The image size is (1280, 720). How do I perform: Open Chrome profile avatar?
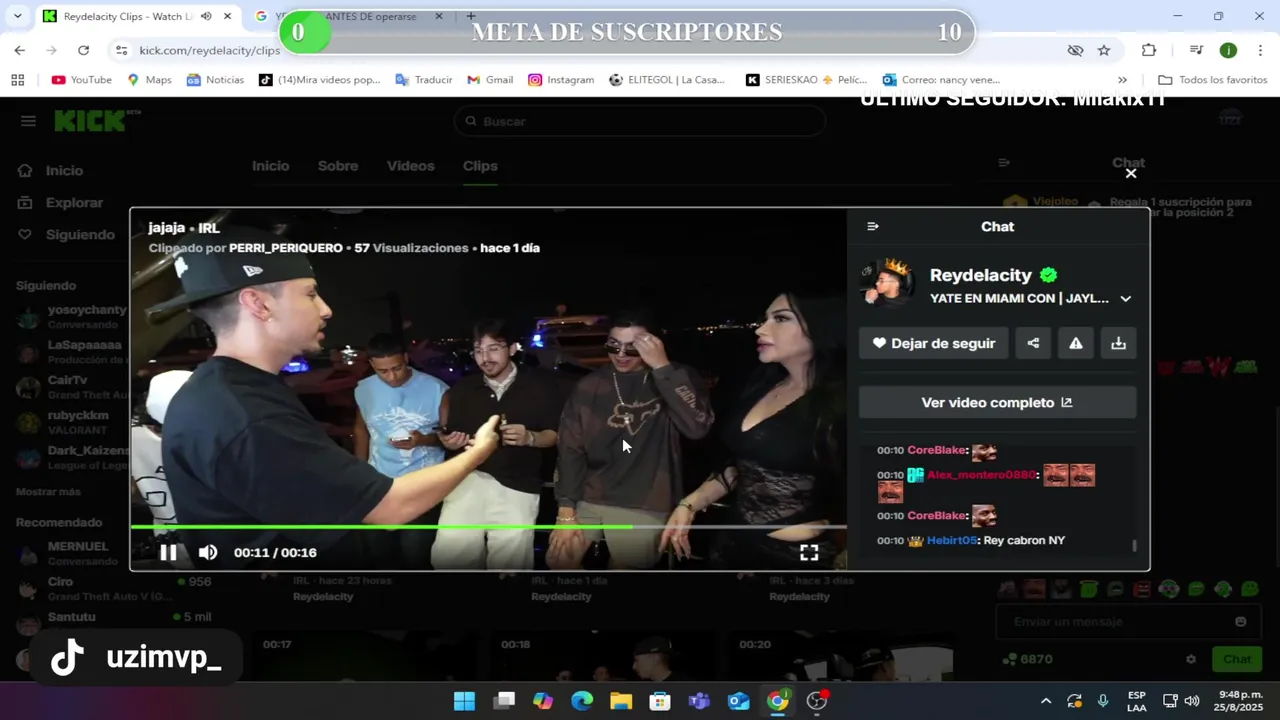(1228, 50)
